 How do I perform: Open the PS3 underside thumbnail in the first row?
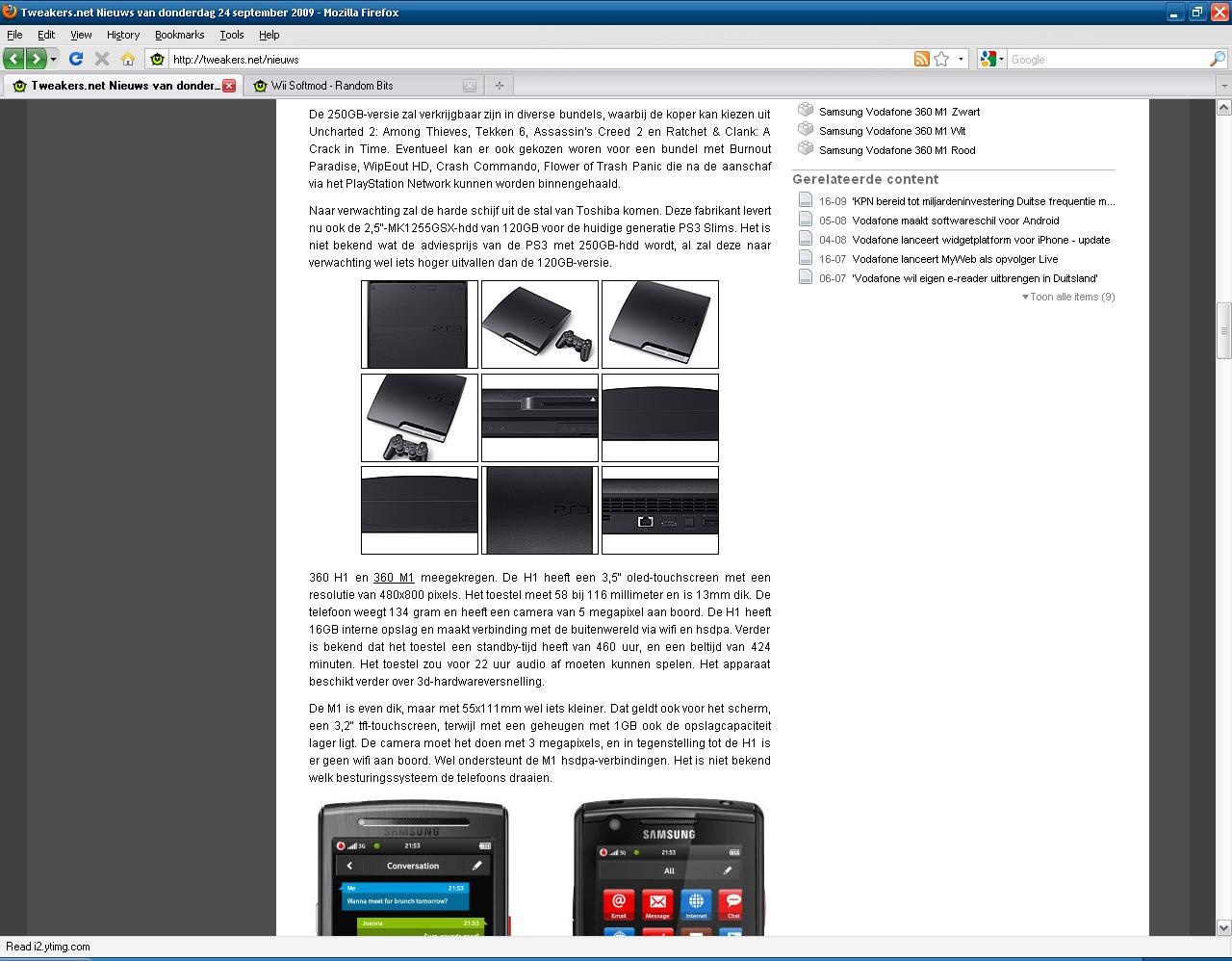tap(420, 325)
